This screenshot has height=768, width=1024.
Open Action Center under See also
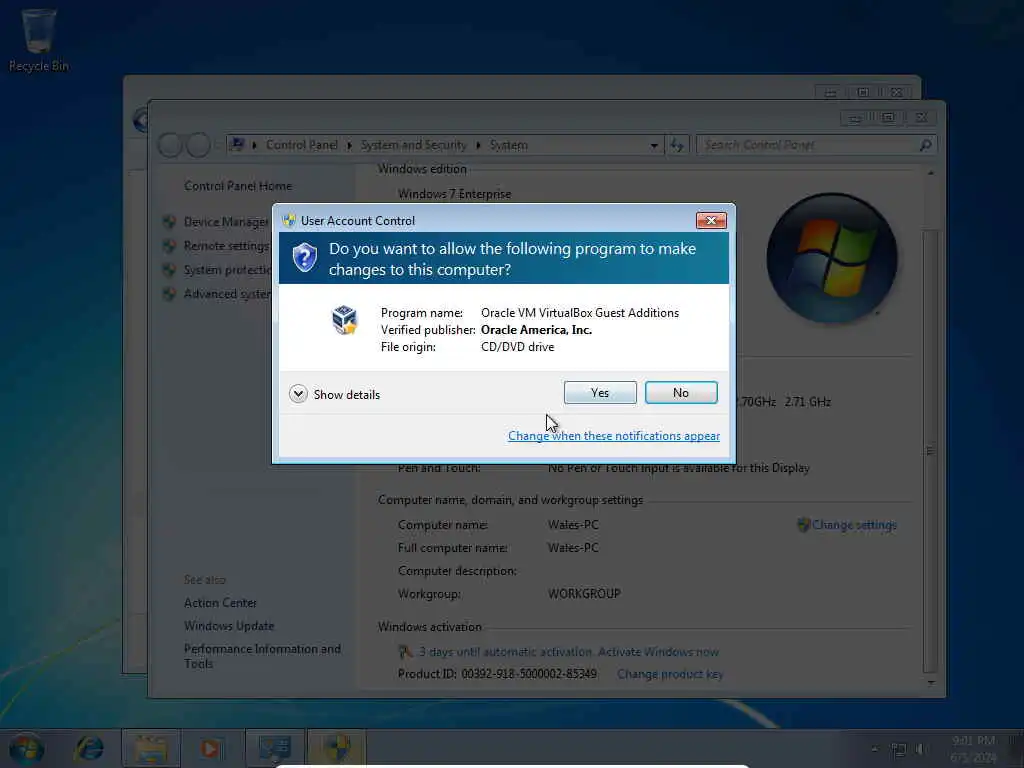220,603
